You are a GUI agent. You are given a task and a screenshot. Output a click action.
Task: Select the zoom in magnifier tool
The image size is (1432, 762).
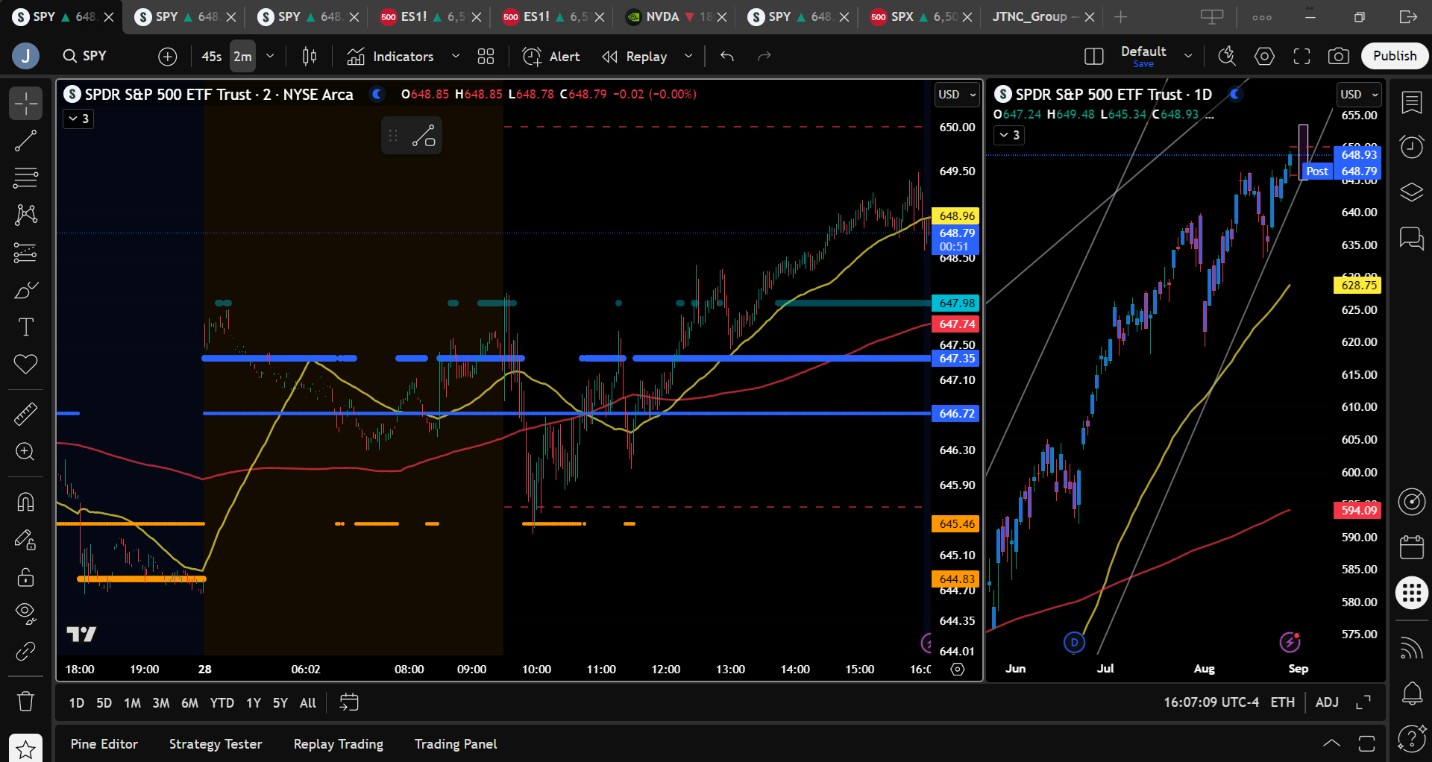26,452
